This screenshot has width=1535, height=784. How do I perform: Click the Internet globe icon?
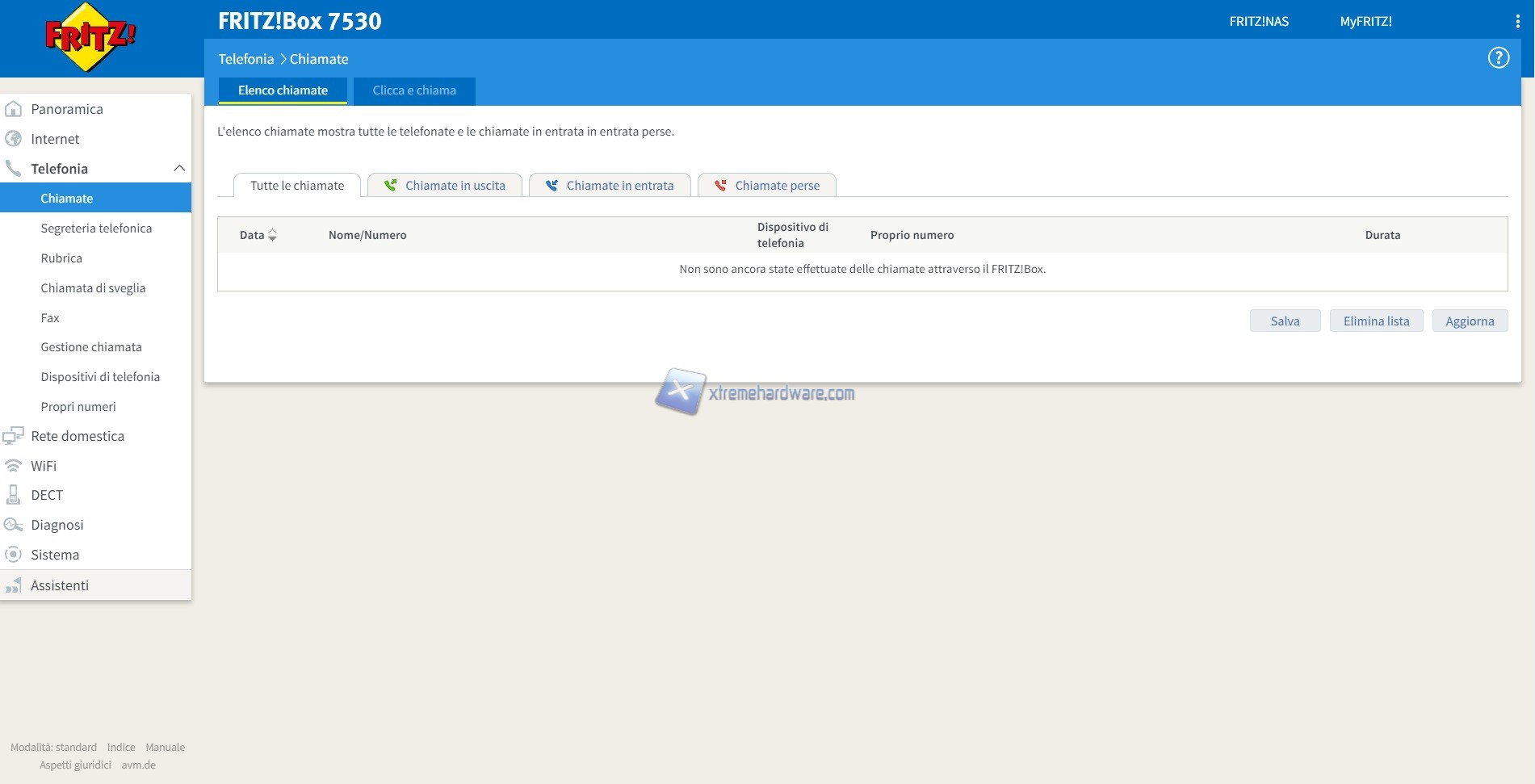coord(14,139)
